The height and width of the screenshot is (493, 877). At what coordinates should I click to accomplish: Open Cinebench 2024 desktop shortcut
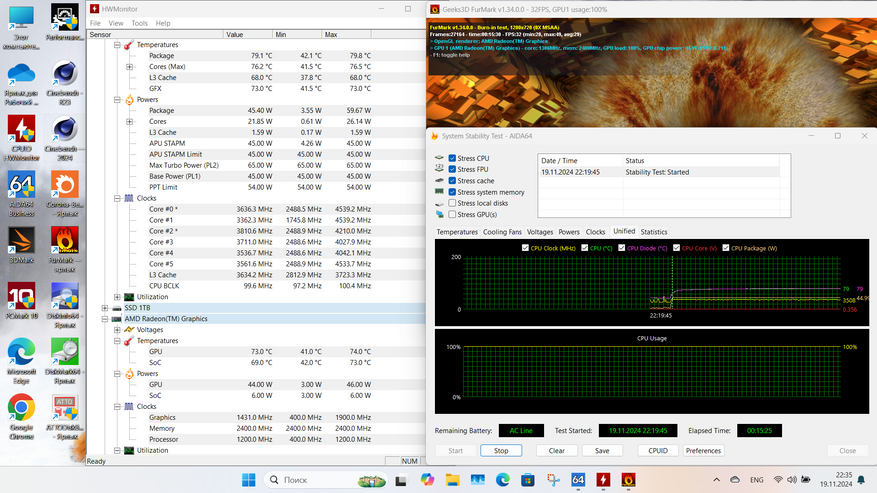click(x=65, y=138)
